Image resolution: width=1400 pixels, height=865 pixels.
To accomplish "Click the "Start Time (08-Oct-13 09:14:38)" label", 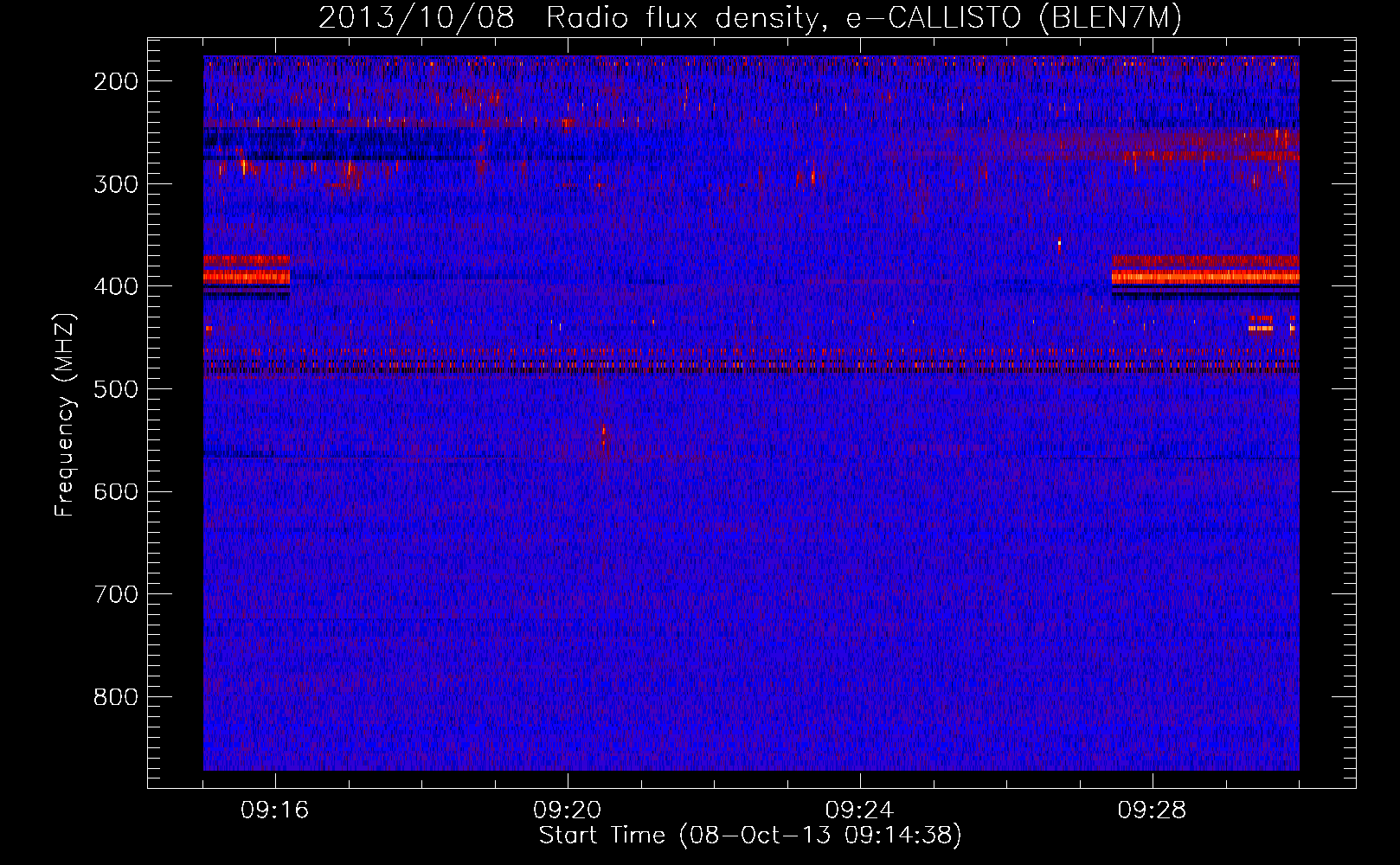I will coord(750,835).
